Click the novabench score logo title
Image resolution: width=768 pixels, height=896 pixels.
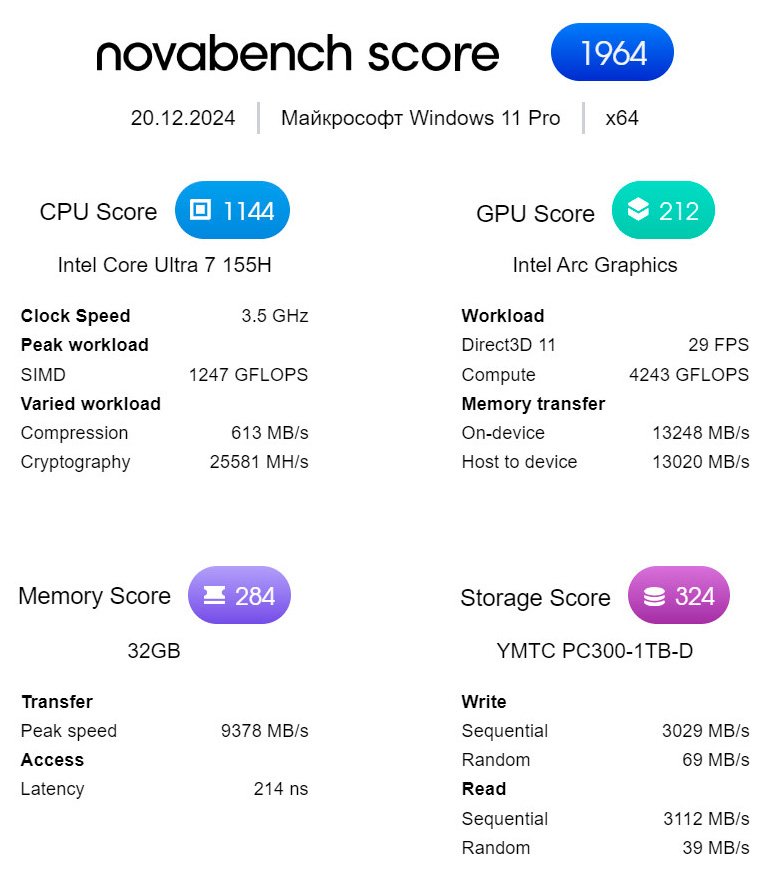[297, 54]
